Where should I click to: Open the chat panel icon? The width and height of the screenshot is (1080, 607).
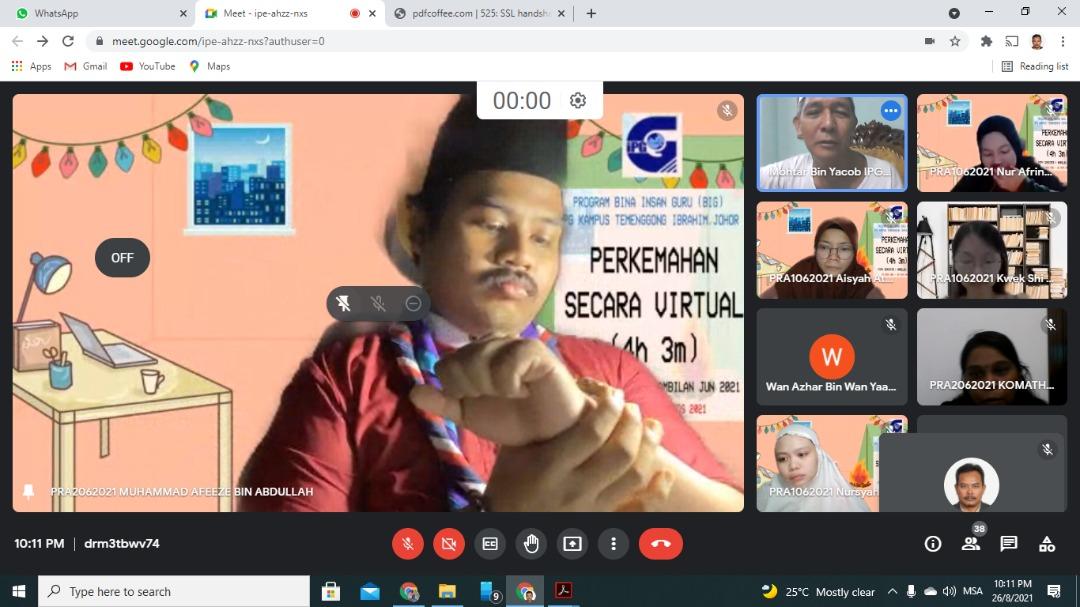pos(1009,544)
